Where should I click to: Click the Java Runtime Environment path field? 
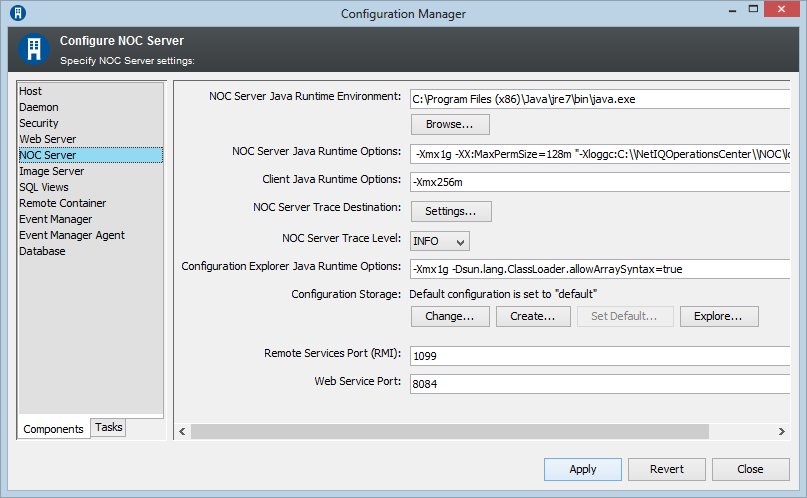click(600, 99)
